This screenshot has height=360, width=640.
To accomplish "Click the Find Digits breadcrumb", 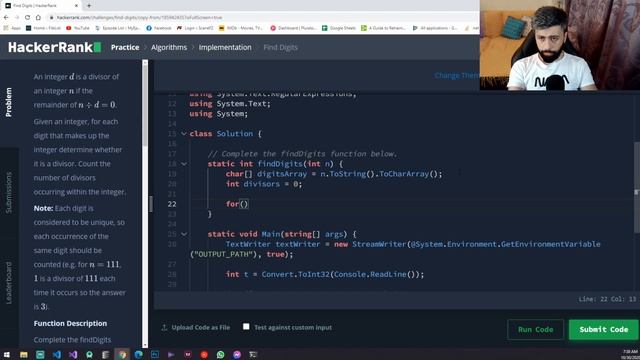I will click(280, 47).
